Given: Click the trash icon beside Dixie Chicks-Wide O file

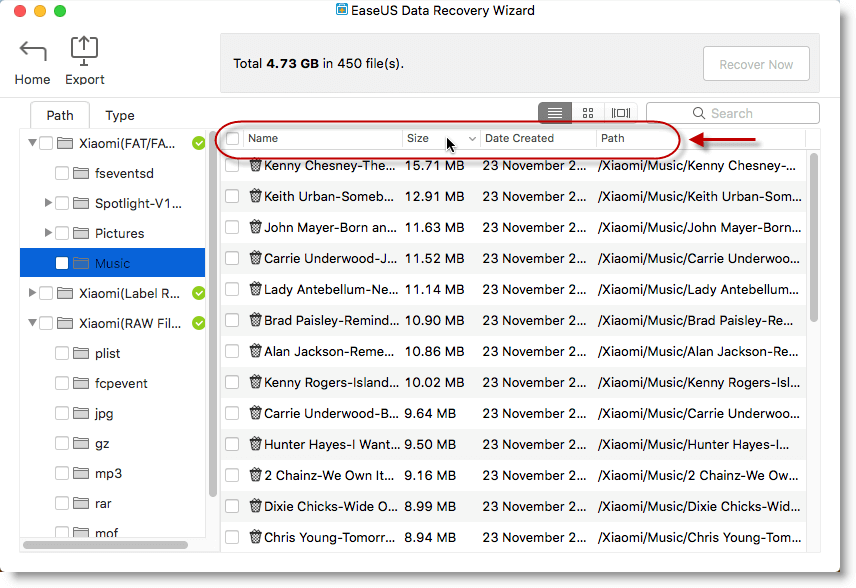Looking at the screenshot, I should pyautogui.click(x=255, y=506).
